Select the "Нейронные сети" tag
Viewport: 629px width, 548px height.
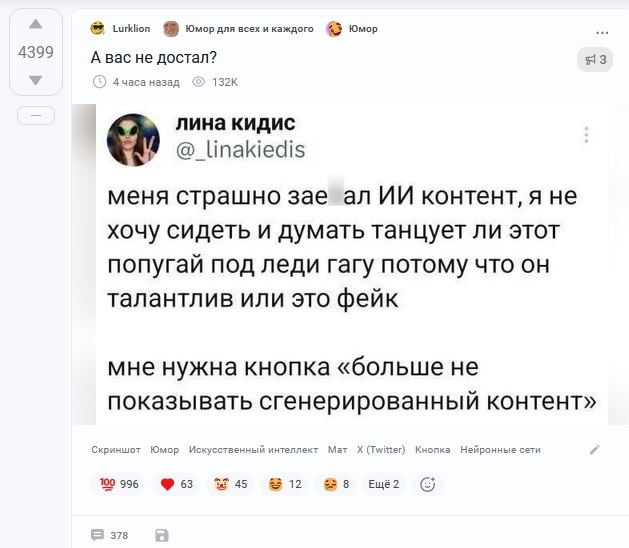[x=500, y=450]
